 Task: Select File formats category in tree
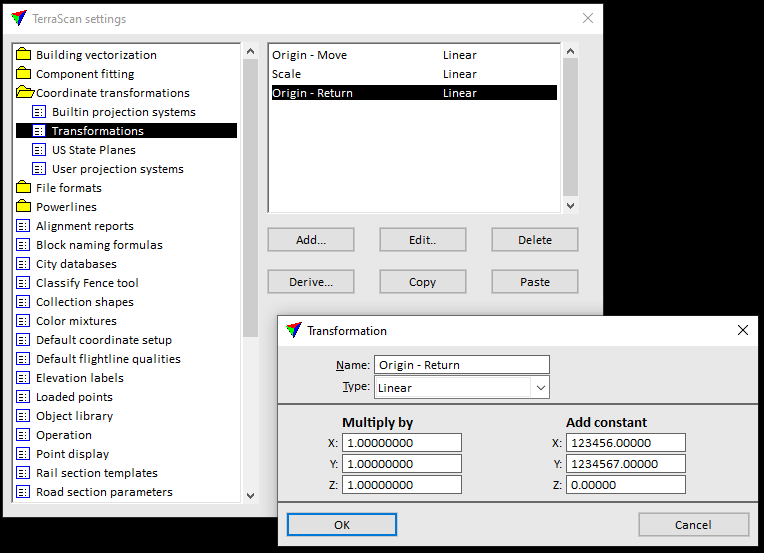click(68, 188)
